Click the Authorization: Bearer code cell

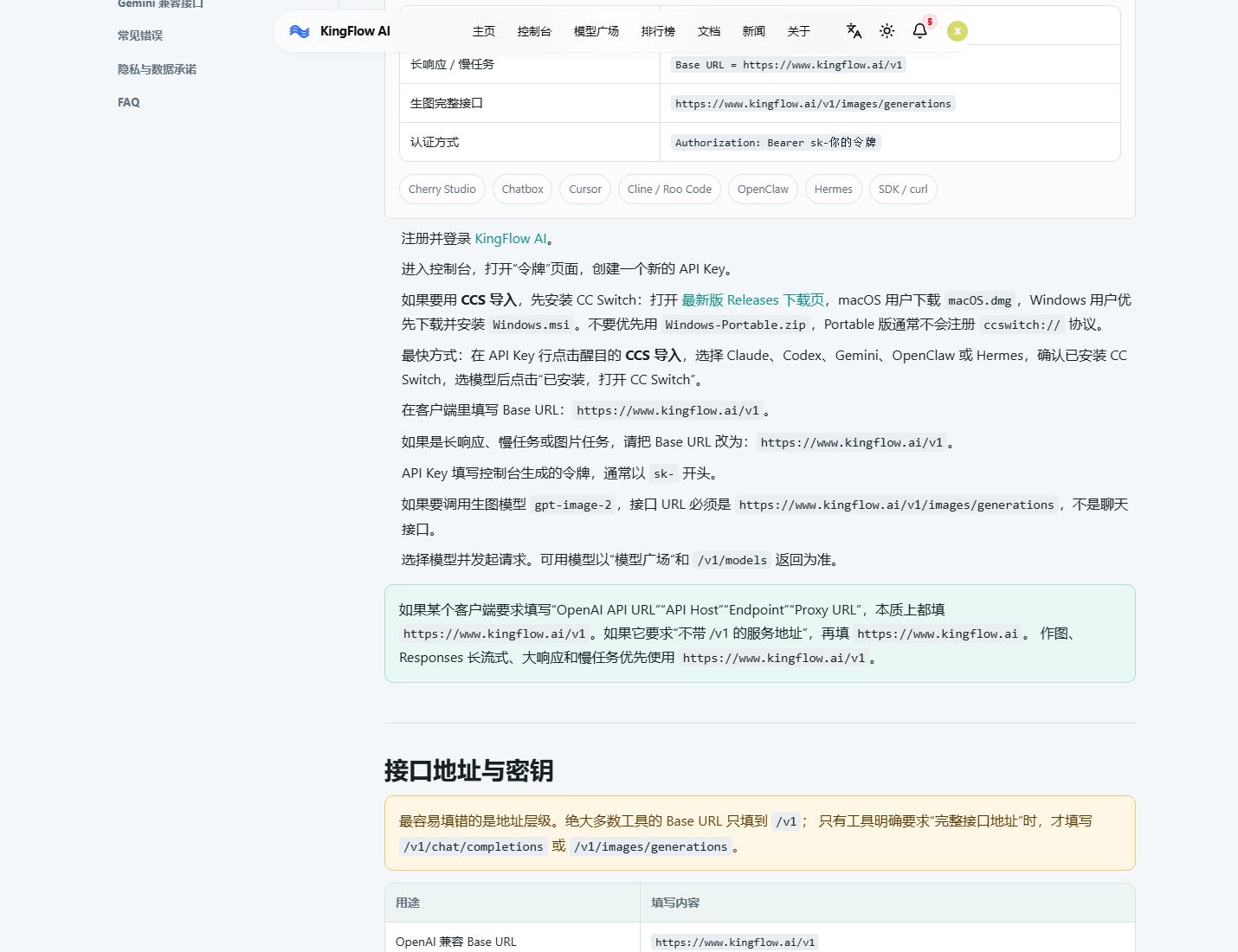(776, 143)
